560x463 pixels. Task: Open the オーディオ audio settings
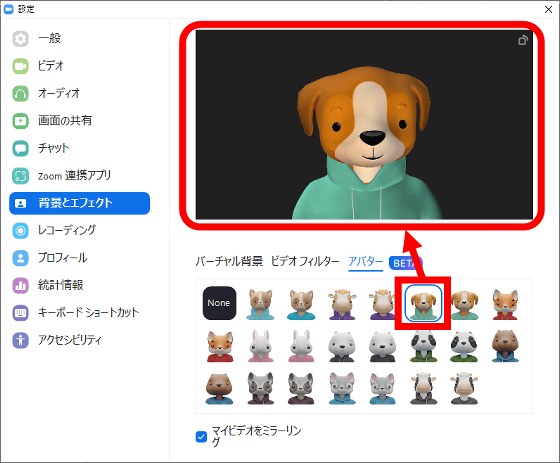[x=79, y=93]
